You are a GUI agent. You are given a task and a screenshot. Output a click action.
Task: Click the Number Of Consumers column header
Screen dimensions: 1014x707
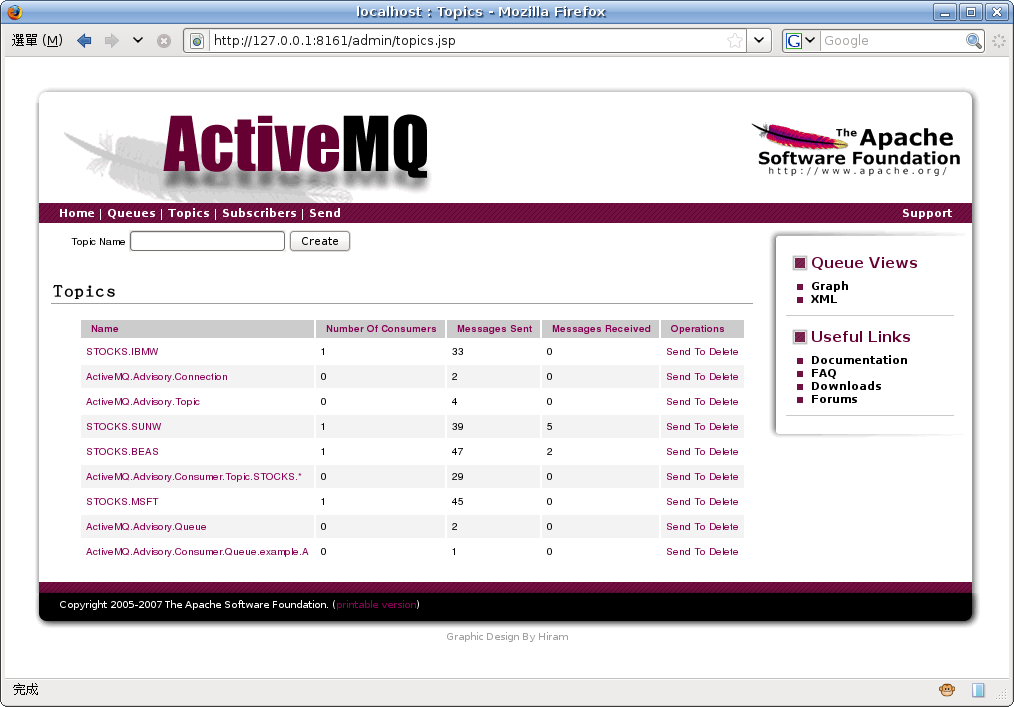pyautogui.click(x=381, y=329)
